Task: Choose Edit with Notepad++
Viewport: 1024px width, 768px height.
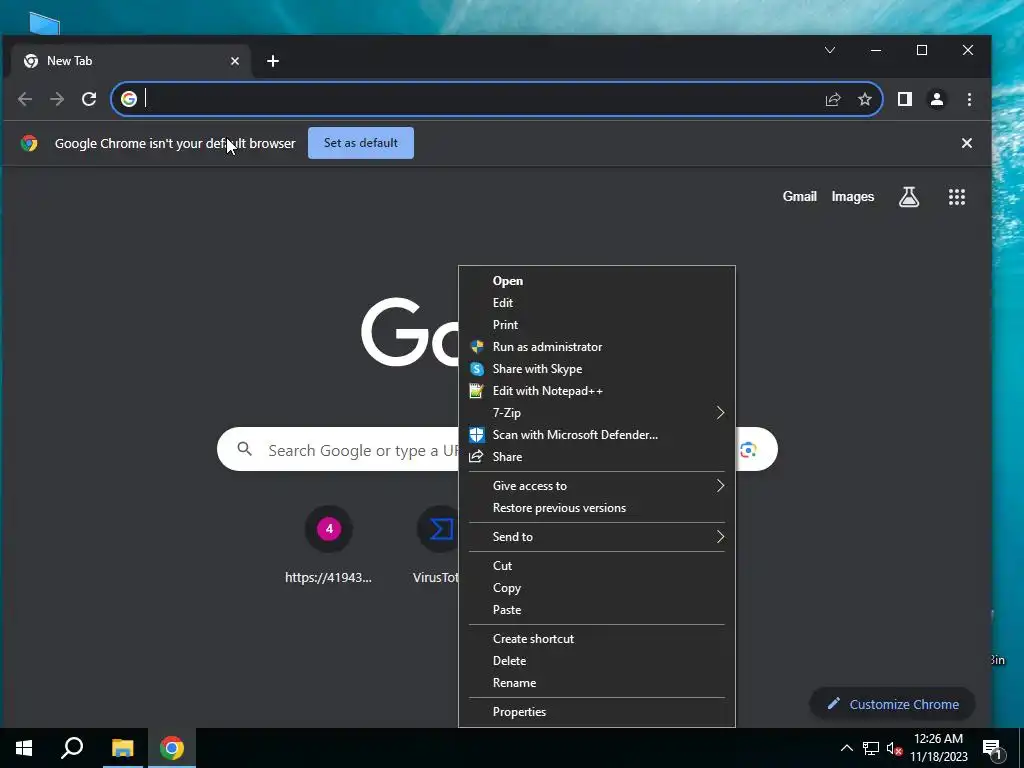Action: [597, 391]
